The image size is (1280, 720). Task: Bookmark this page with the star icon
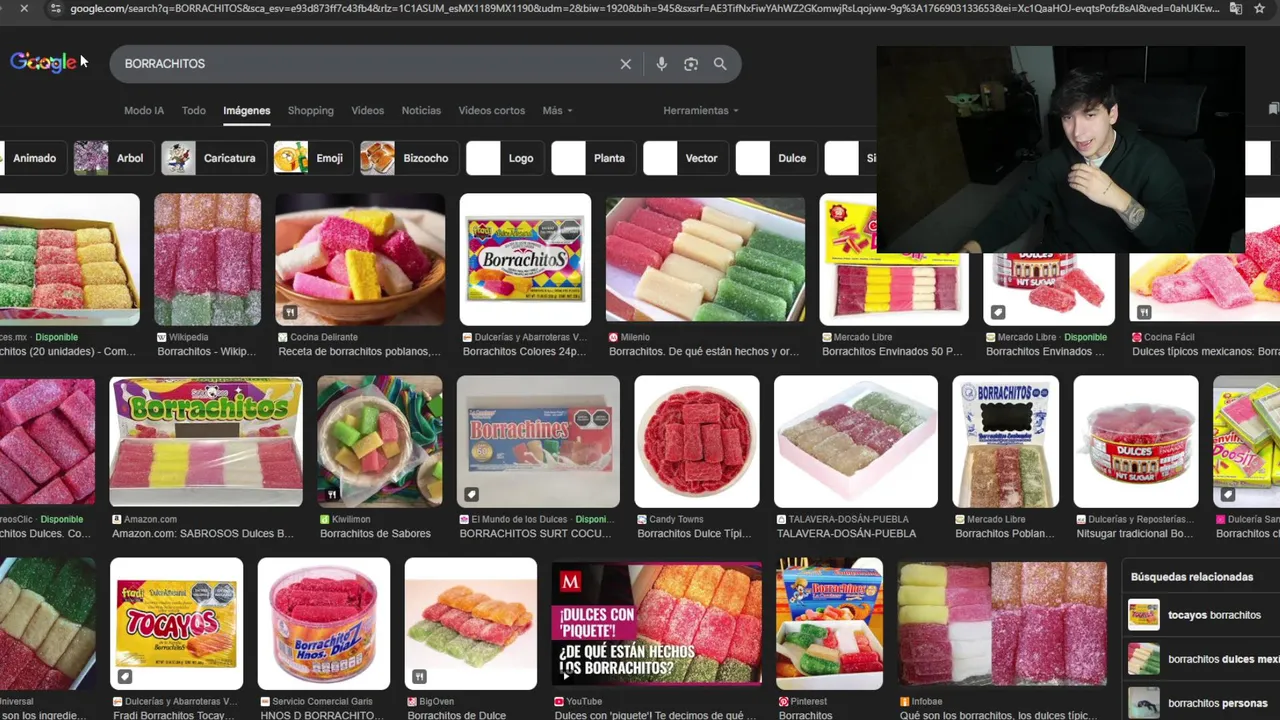coord(1261,8)
